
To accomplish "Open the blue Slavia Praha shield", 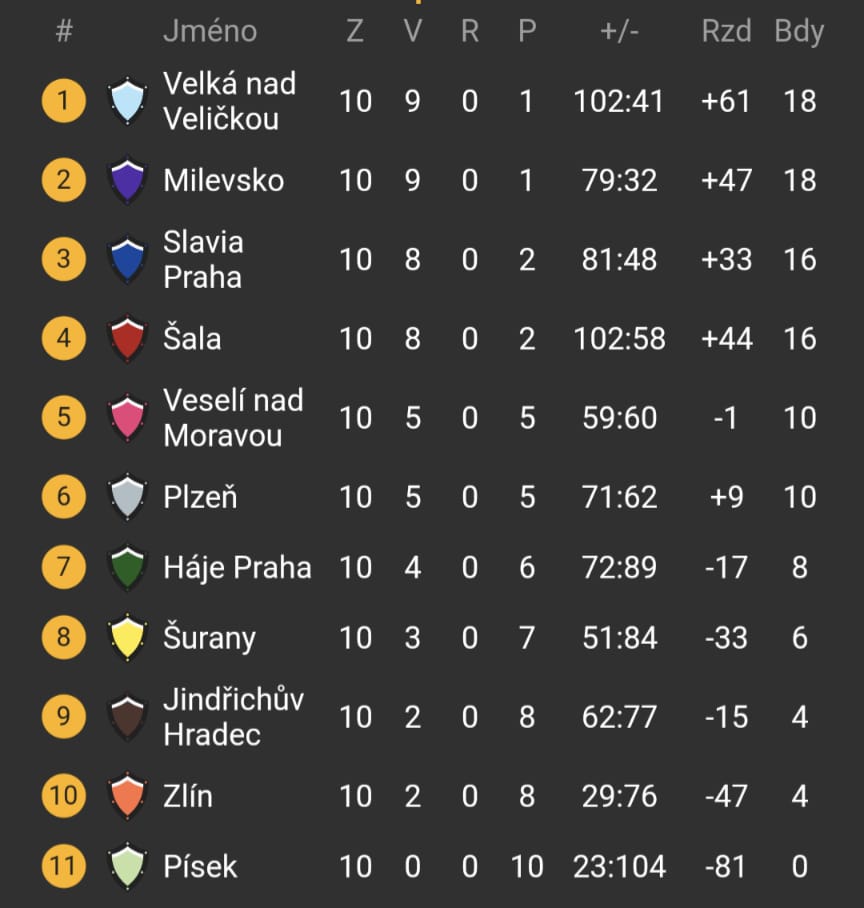I will 127,259.
